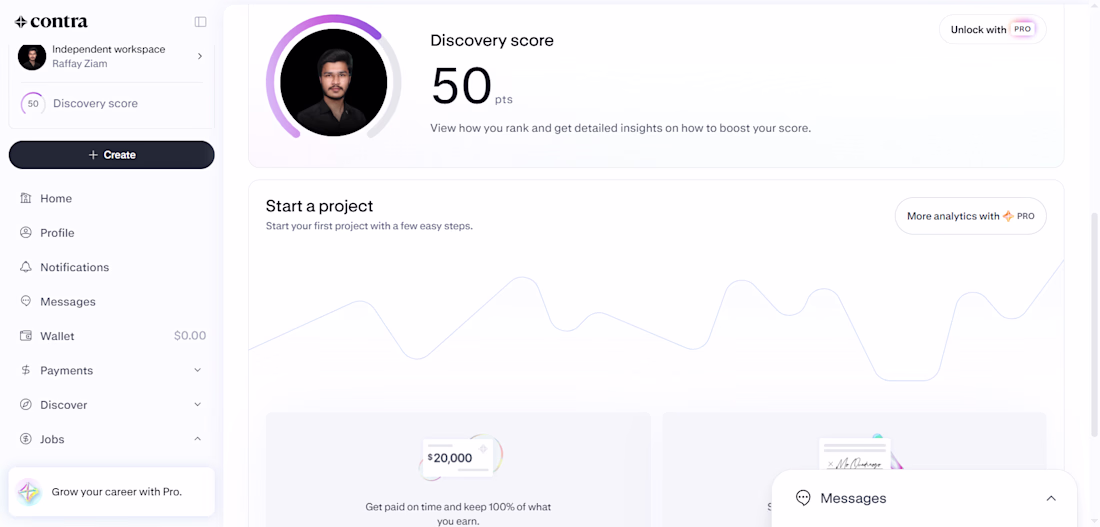Viewport: 1100px width, 527px height.
Task: Click the Create button
Action: [x=112, y=155]
